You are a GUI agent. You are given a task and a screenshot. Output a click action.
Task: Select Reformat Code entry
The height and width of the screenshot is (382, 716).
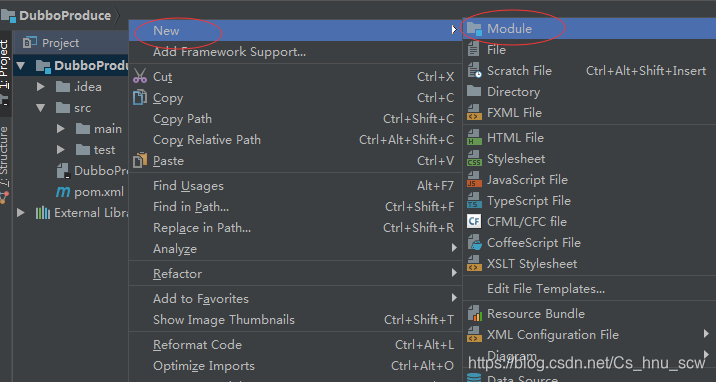click(295, 345)
